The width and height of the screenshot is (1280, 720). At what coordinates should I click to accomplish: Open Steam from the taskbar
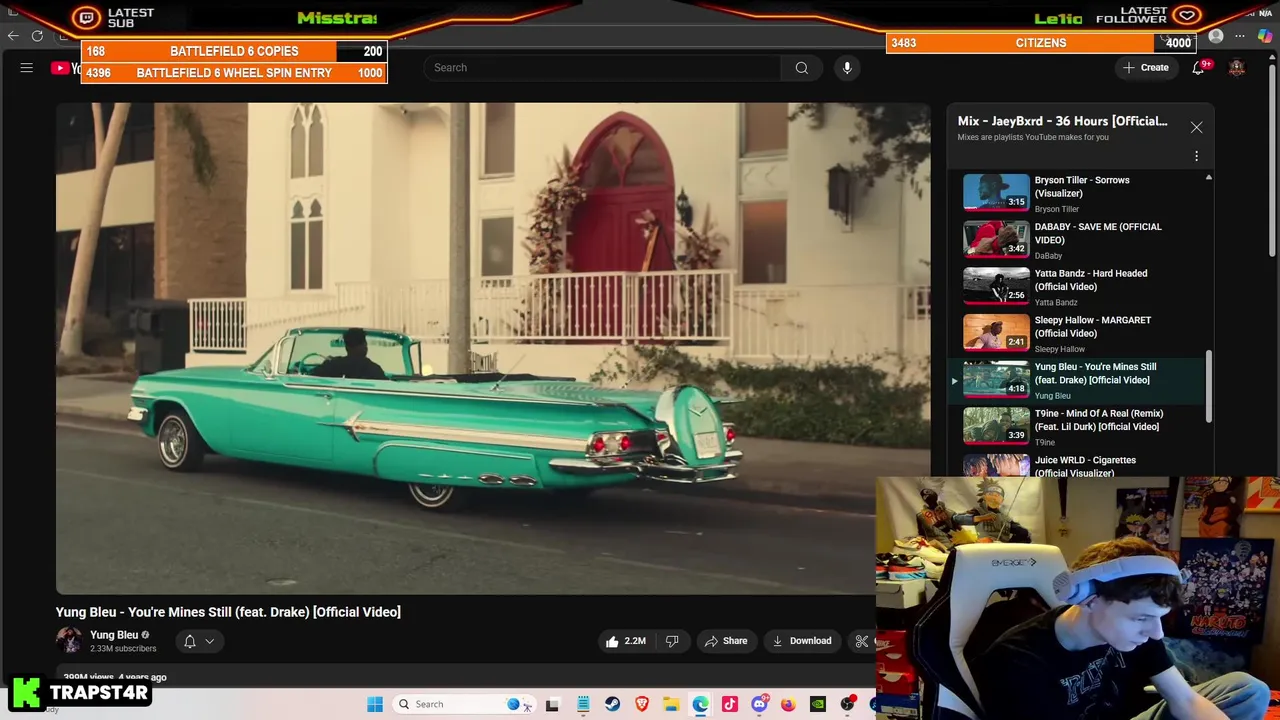pyautogui.click(x=612, y=704)
